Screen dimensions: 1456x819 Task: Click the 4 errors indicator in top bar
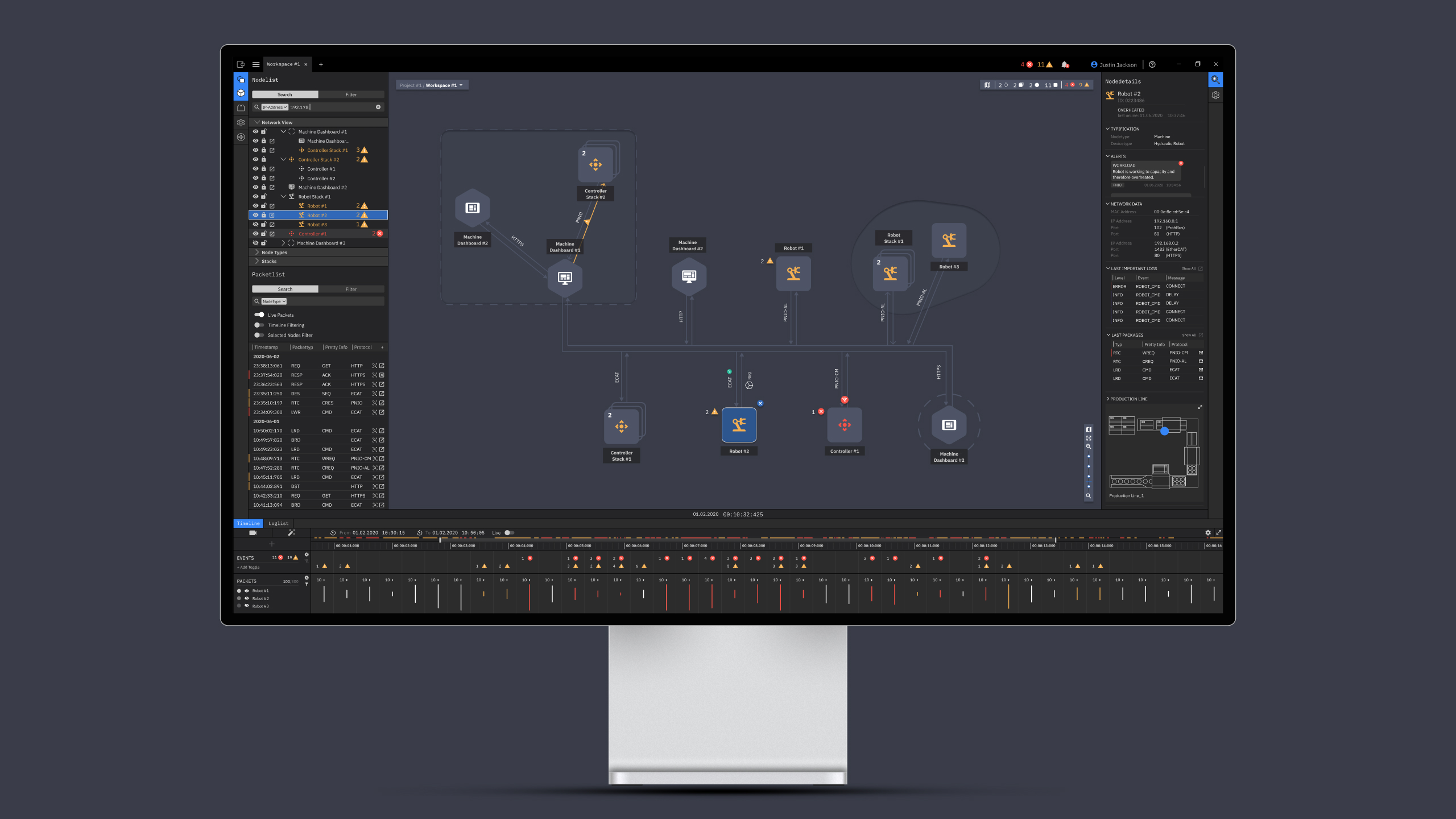pos(1027,64)
